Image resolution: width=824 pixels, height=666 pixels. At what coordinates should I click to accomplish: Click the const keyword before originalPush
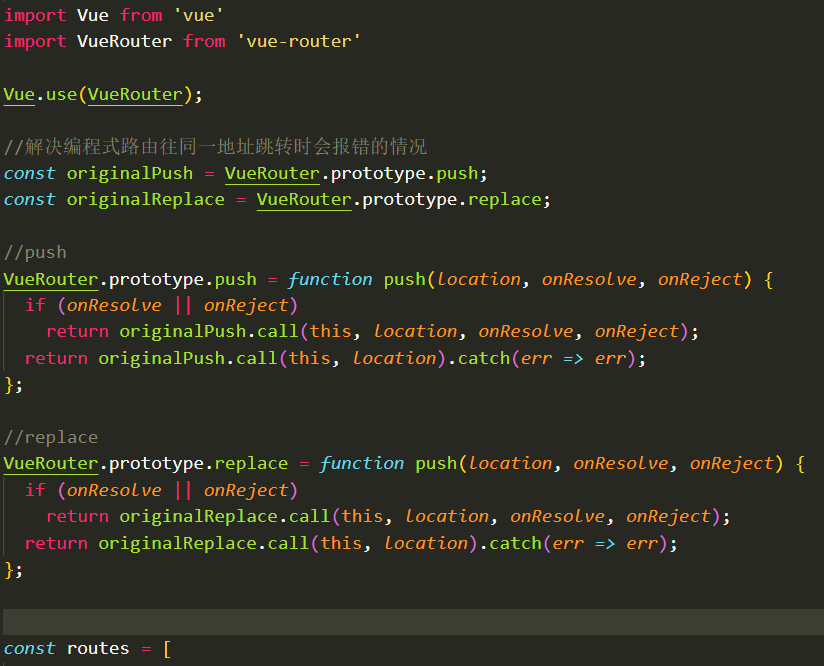[x=29, y=173]
